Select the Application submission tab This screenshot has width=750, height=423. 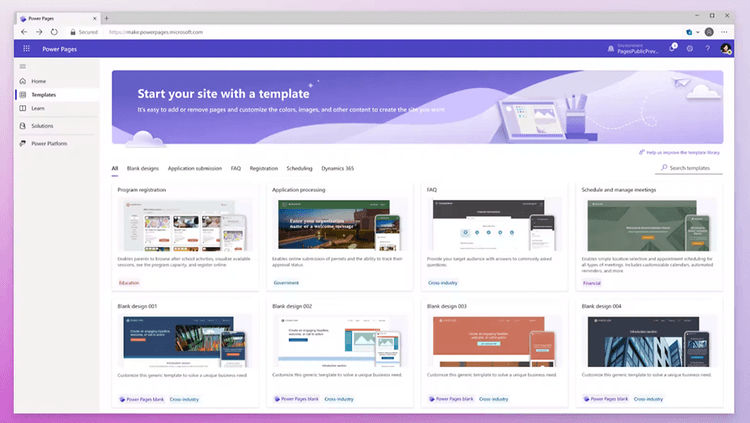[195, 168]
